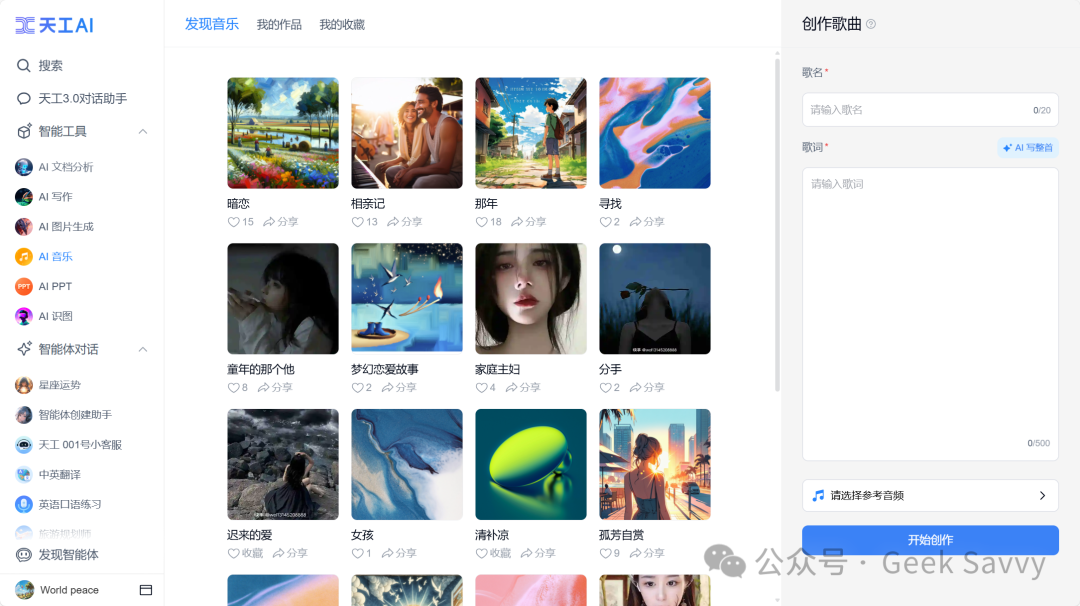Open the AI PPT icon

tap(23, 286)
